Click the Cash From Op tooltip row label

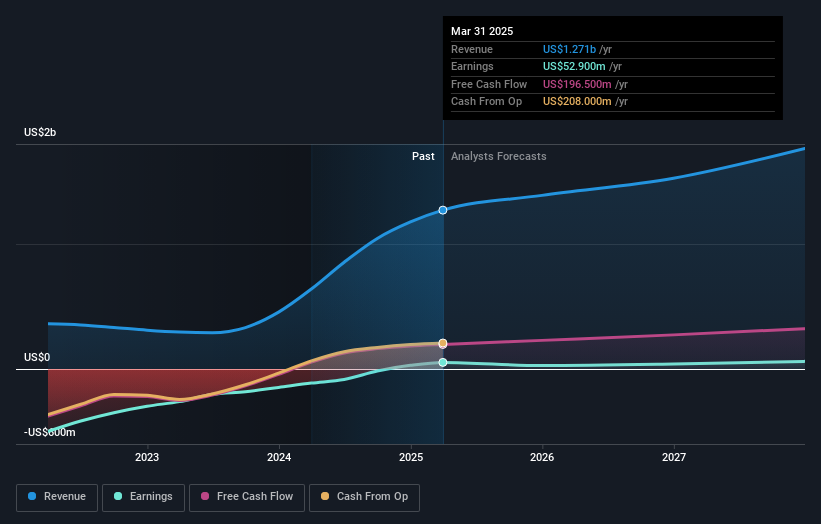pyautogui.click(x=486, y=102)
